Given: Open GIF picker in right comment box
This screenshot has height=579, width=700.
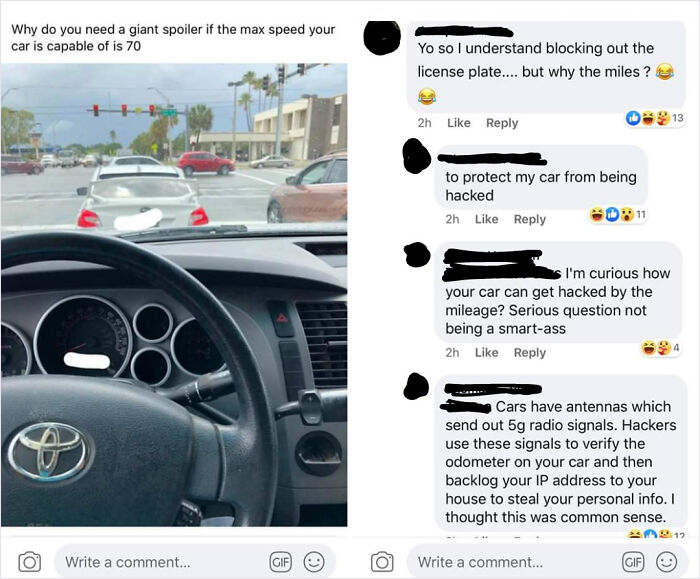Looking at the screenshot, I should click(633, 562).
